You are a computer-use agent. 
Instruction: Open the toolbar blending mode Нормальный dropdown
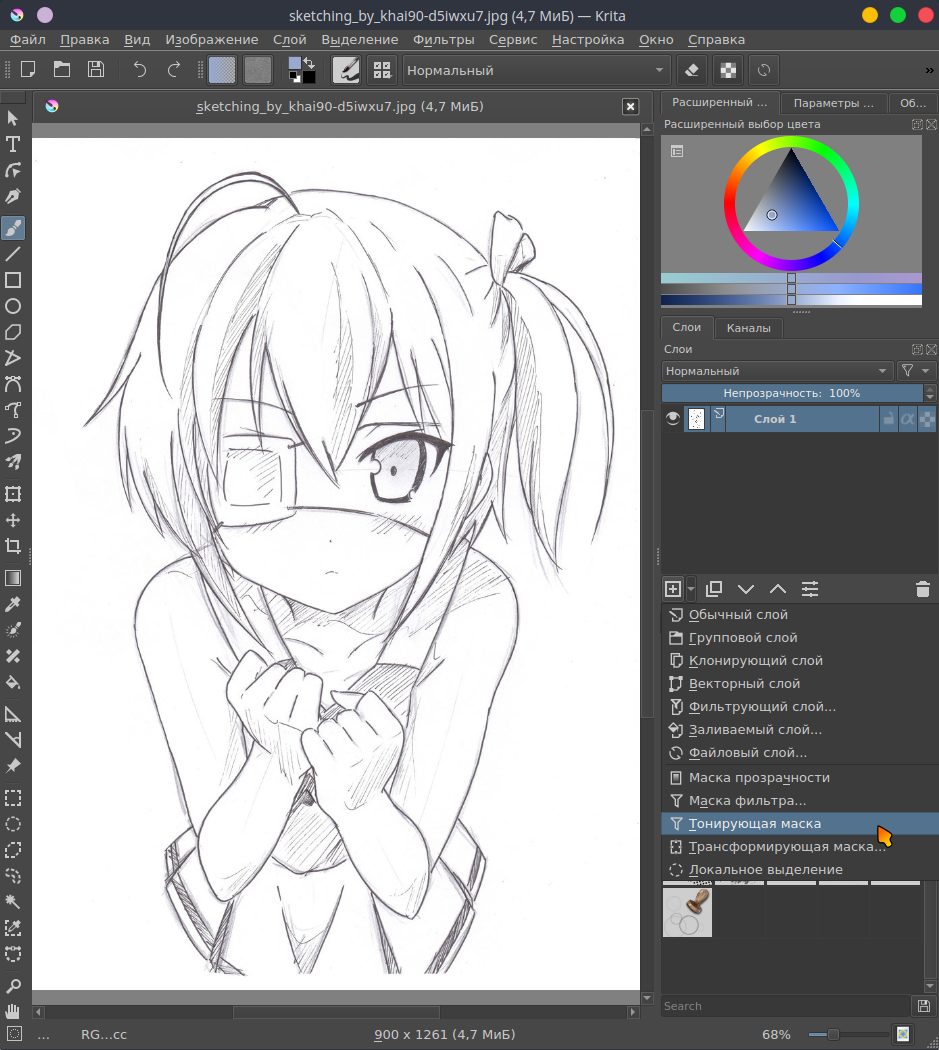[536, 70]
